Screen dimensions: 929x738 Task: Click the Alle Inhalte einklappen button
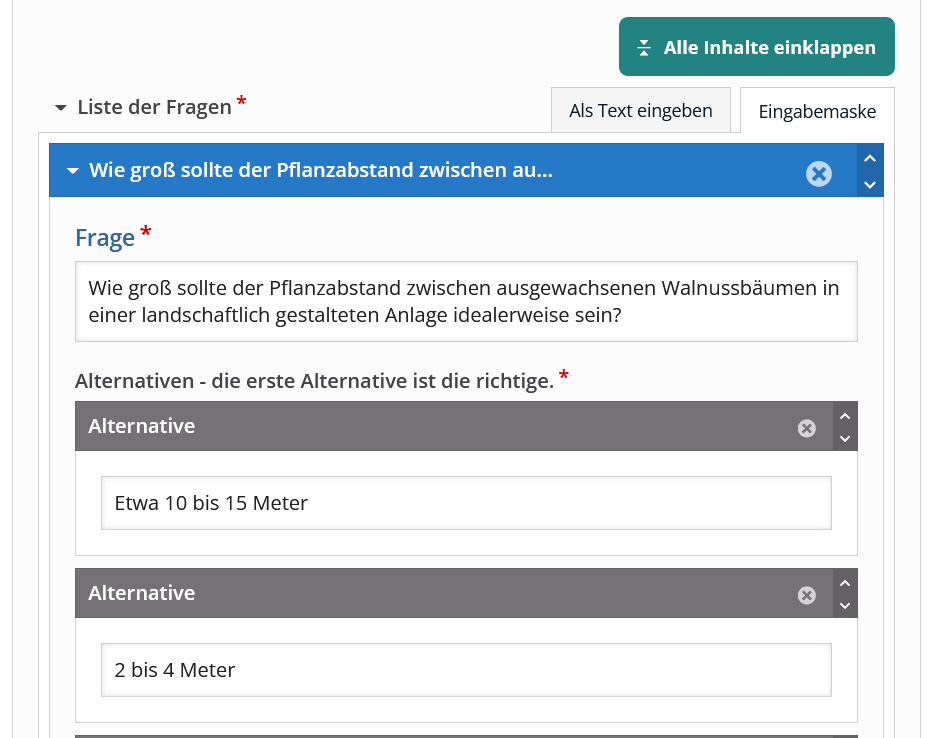click(x=756, y=47)
